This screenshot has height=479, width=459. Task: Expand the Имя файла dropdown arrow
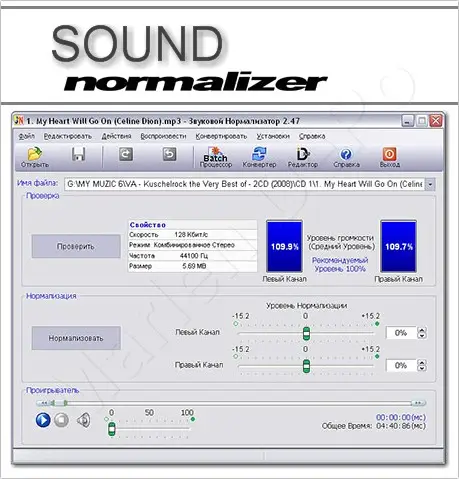430,184
